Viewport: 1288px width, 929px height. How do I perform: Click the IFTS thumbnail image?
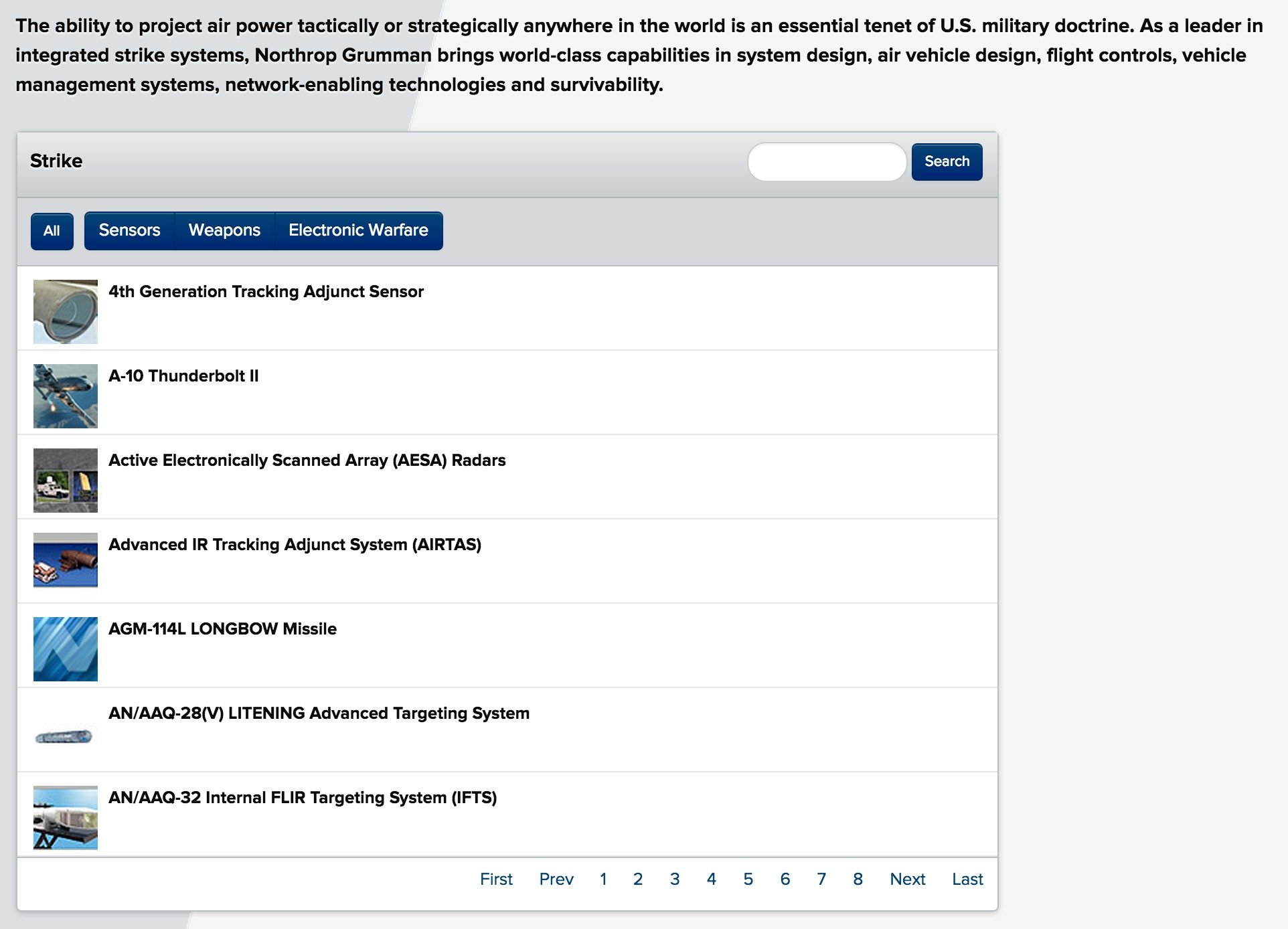click(66, 818)
